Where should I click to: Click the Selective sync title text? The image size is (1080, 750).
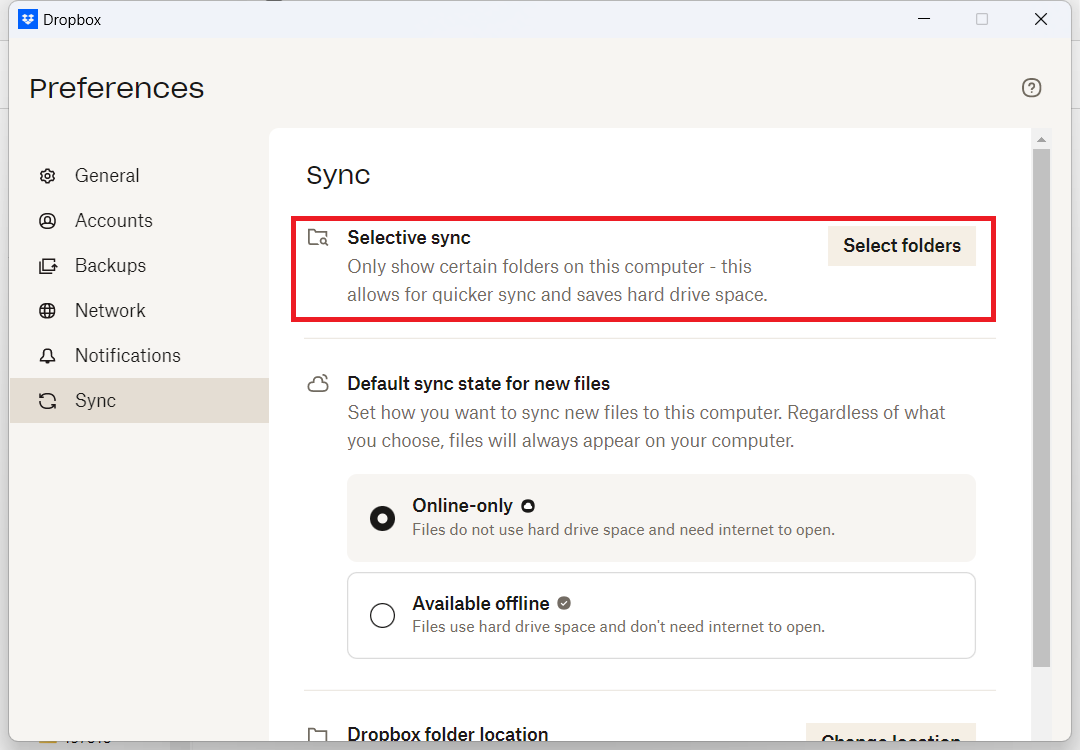[409, 238]
